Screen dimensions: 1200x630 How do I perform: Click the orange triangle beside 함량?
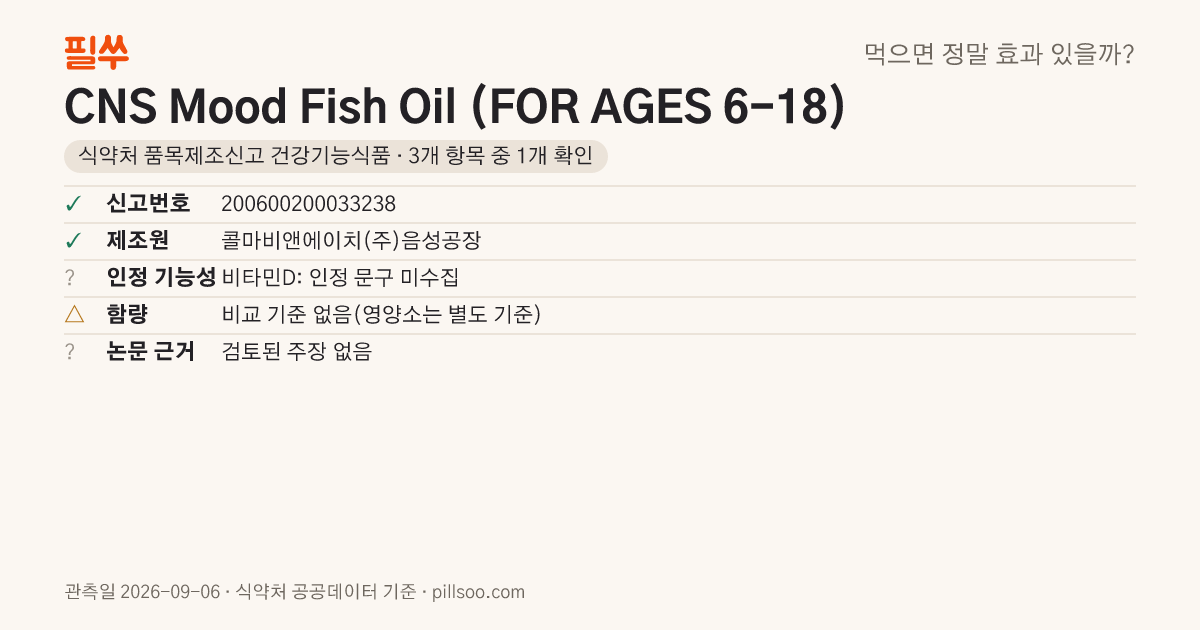coord(74,315)
